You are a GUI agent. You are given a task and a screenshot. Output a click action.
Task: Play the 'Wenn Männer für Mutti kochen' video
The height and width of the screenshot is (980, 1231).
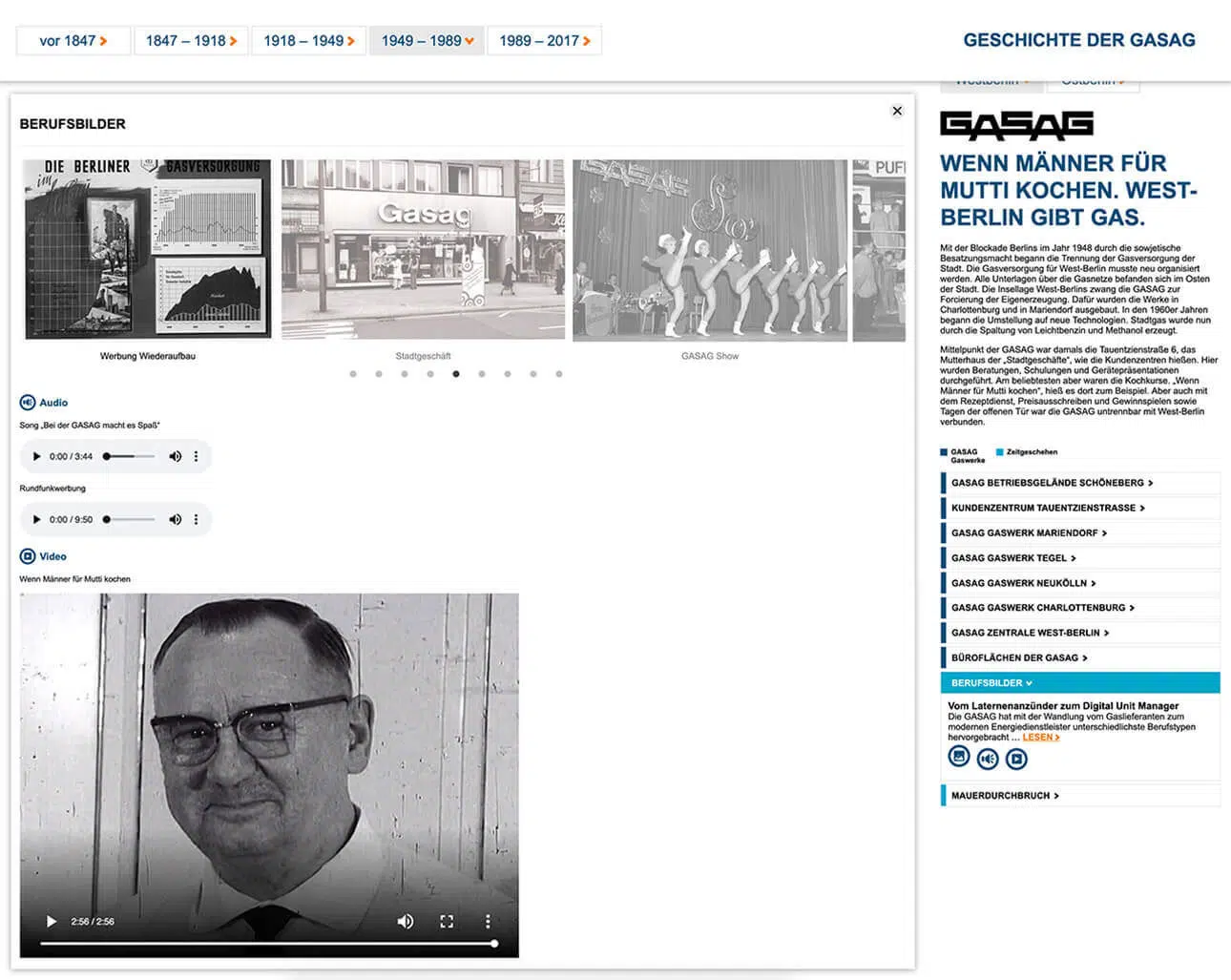point(52,922)
